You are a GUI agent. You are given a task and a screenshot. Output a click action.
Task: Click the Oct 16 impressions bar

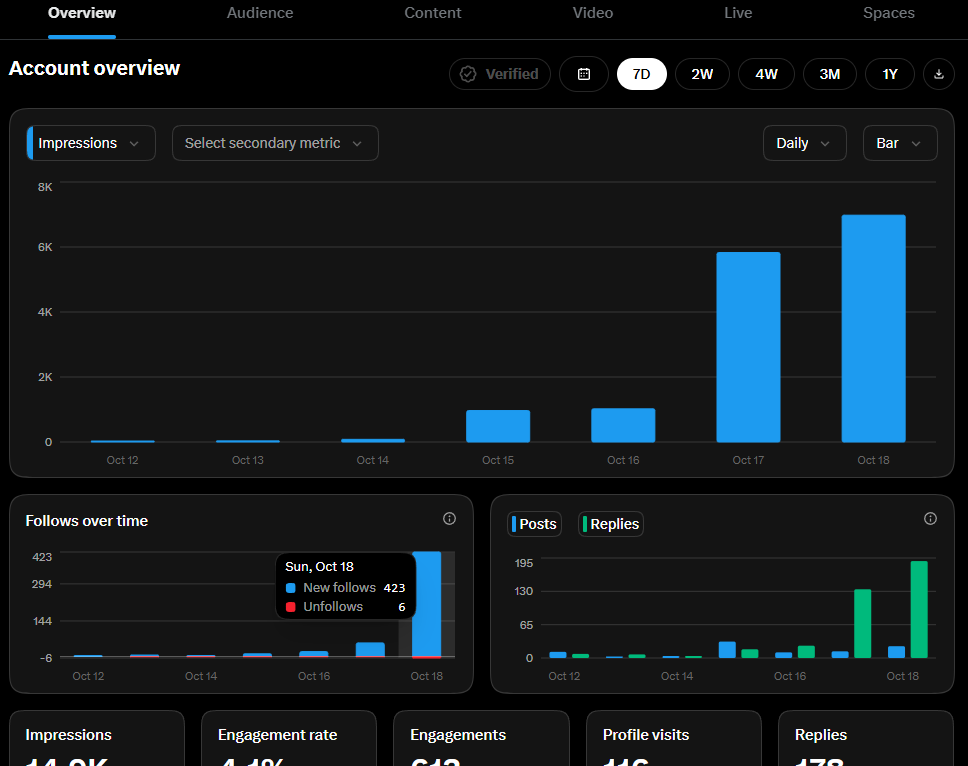pos(623,425)
